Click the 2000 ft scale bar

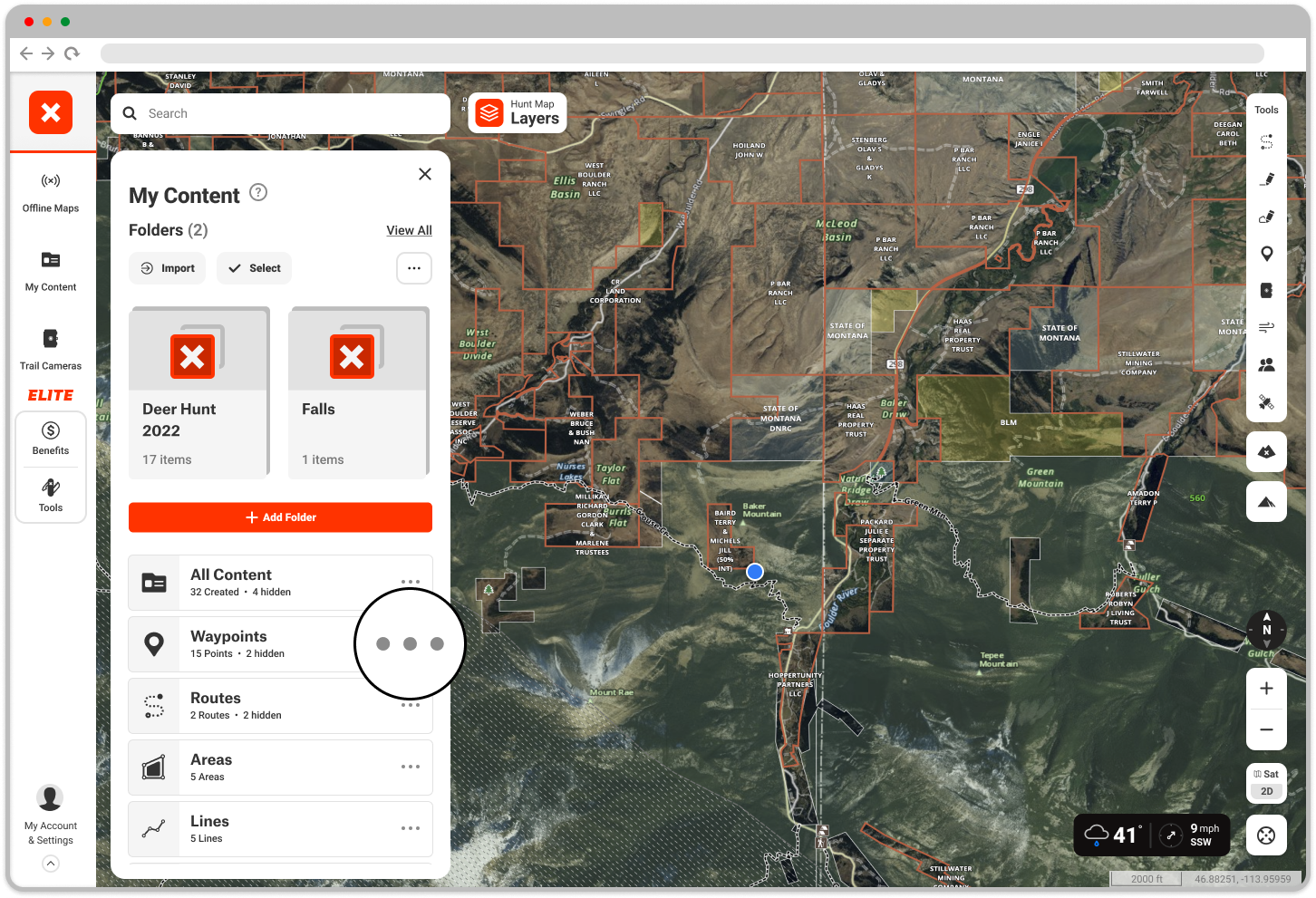pyautogui.click(x=1147, y=879)
